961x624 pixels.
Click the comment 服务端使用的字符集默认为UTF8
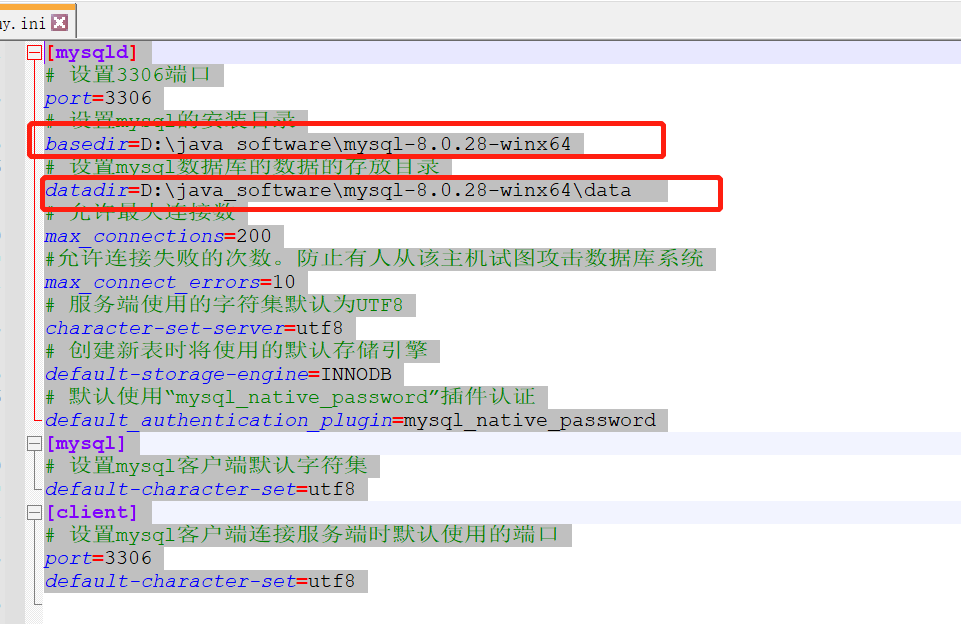[225, 304]
